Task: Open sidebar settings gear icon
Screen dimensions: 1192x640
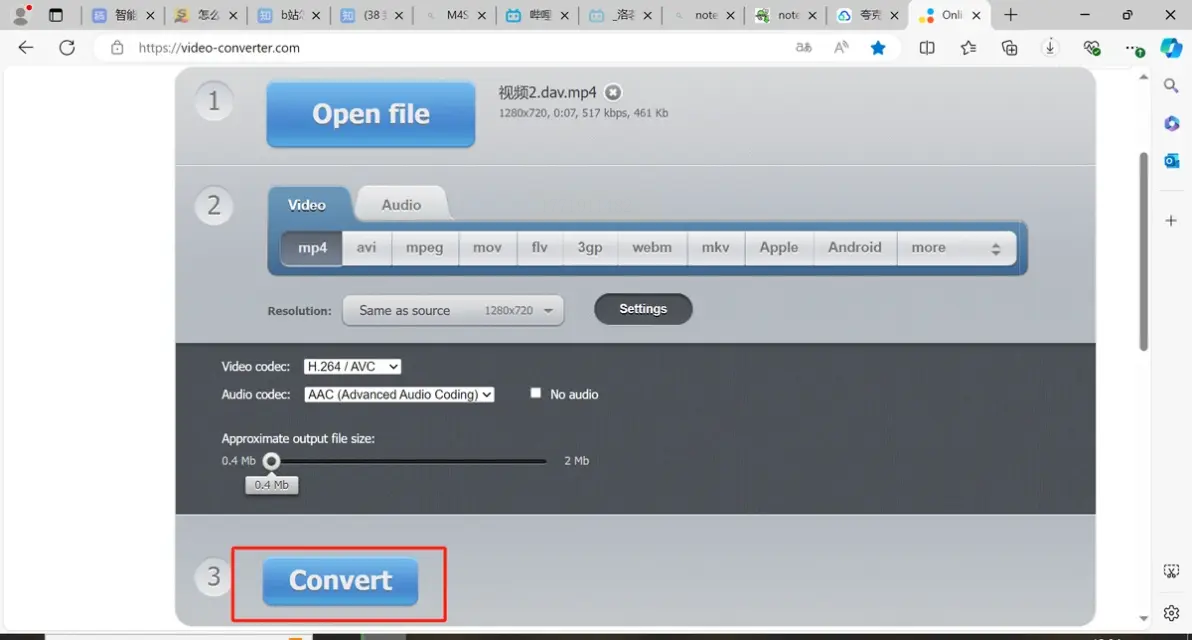Action: tap(1171, 612)
